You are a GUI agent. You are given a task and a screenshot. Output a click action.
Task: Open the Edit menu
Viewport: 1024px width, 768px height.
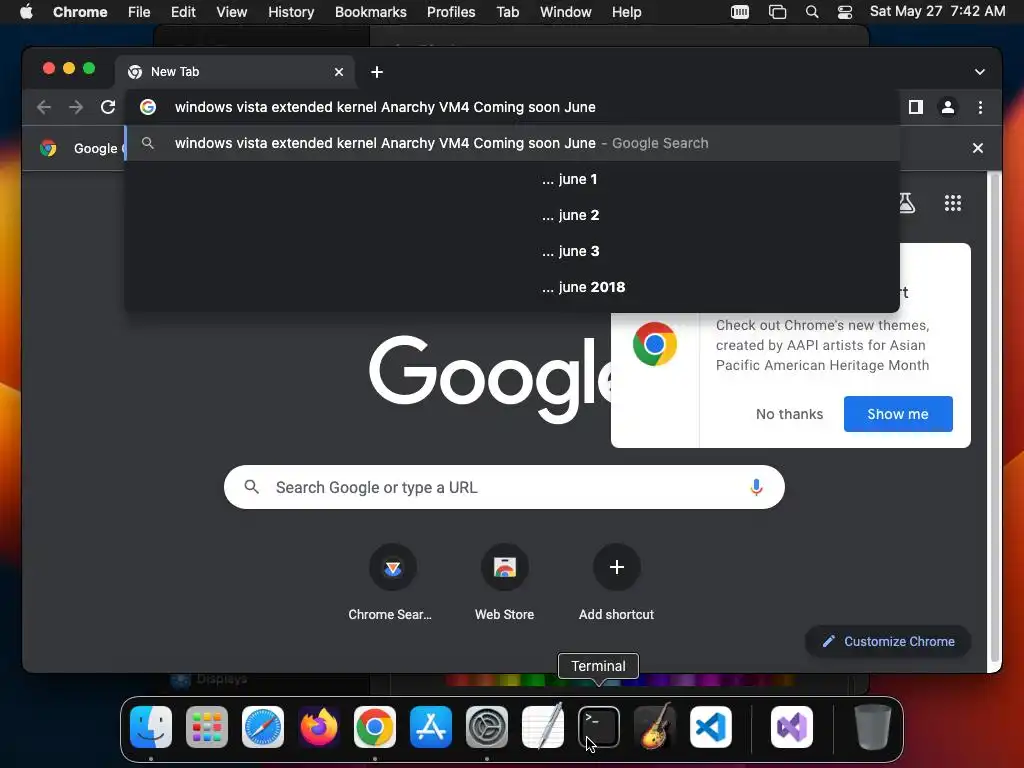[183, 12]
